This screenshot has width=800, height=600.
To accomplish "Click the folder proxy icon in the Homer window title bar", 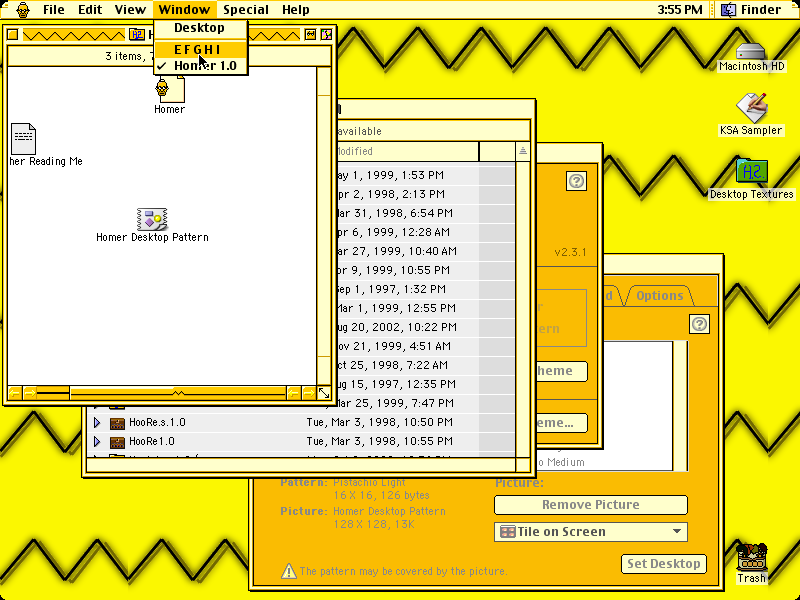I will [137, 35].
